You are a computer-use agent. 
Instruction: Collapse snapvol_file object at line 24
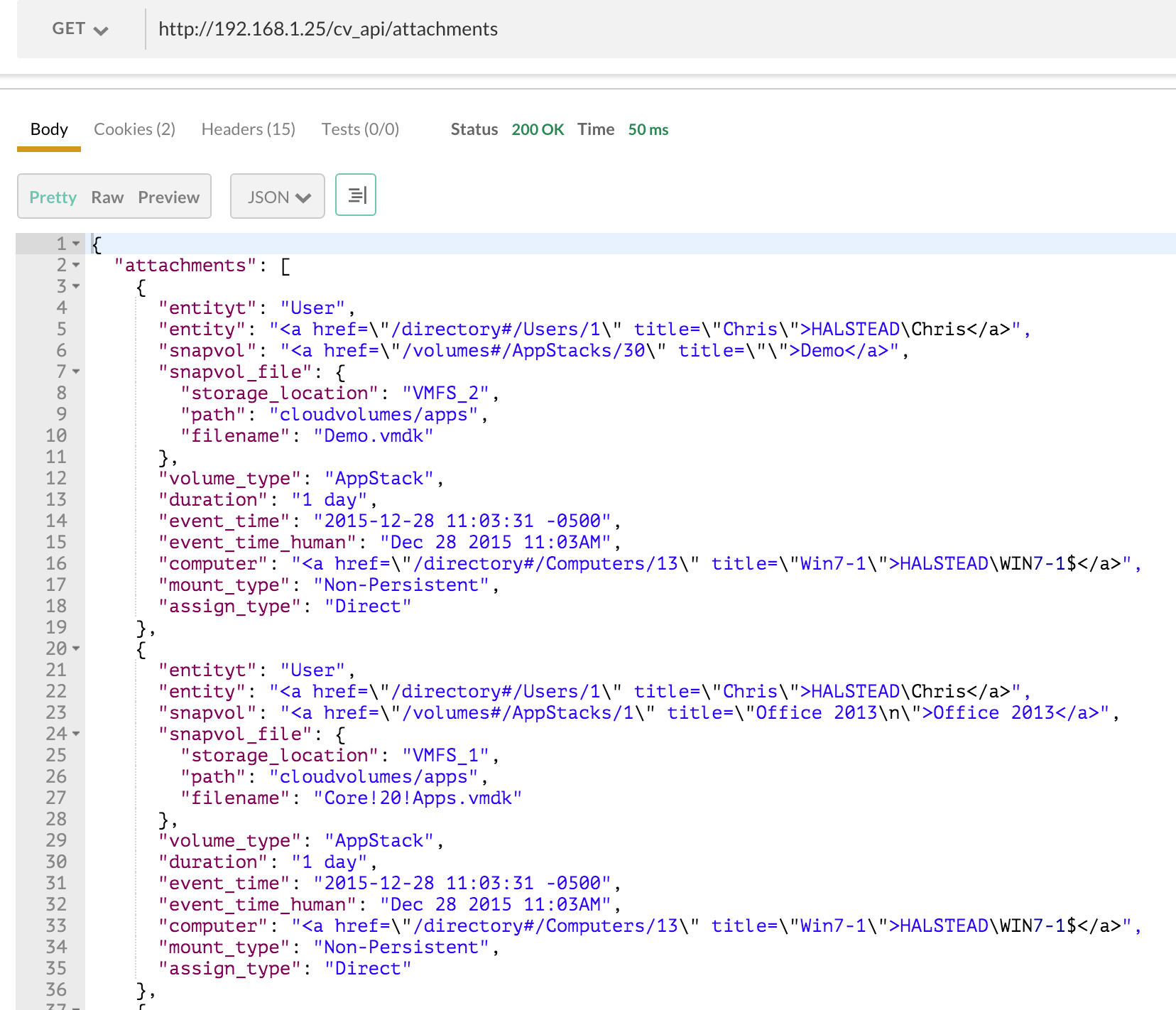click(x=76, y=734)
